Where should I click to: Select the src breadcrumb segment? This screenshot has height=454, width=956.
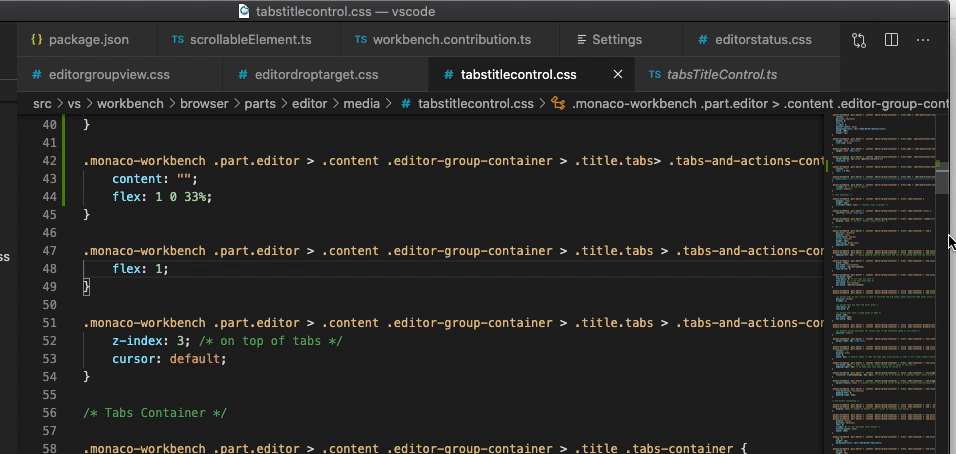[x=42, y=104]
